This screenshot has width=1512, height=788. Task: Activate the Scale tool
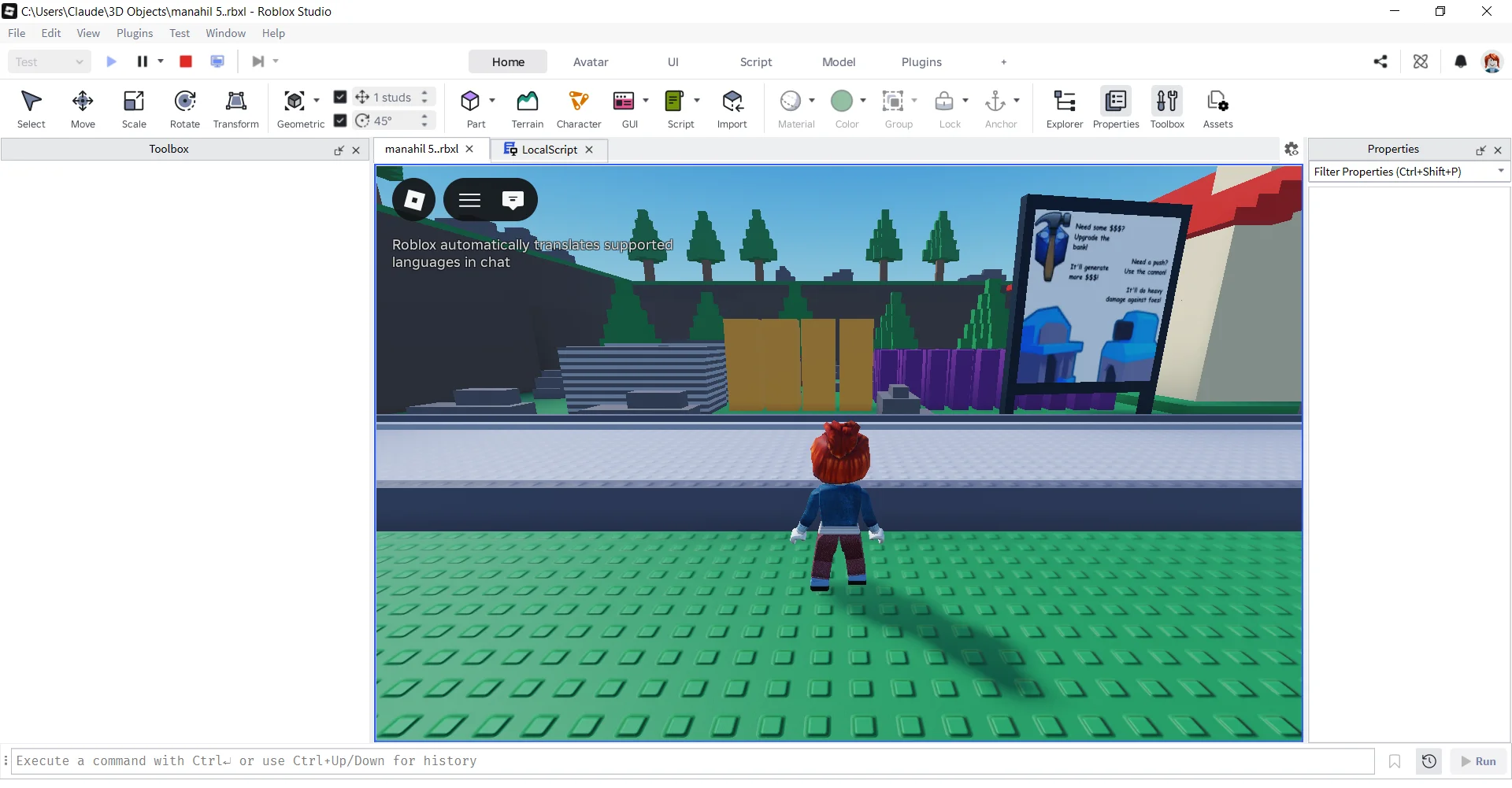click(x=134, y=109)
